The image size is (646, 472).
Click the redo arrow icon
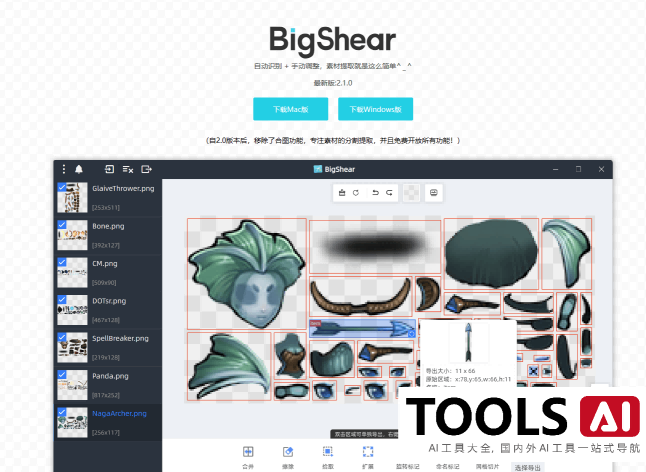tap(389, 193)
